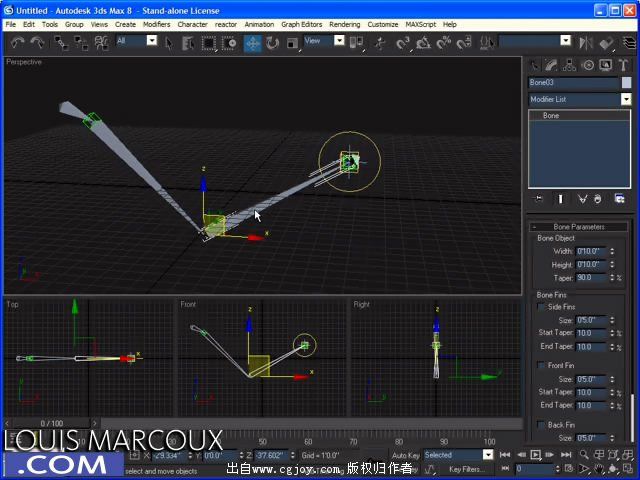Click the Mirror tool icon
640x480 pixels.
pyautogui.click(x=586, y=43)
